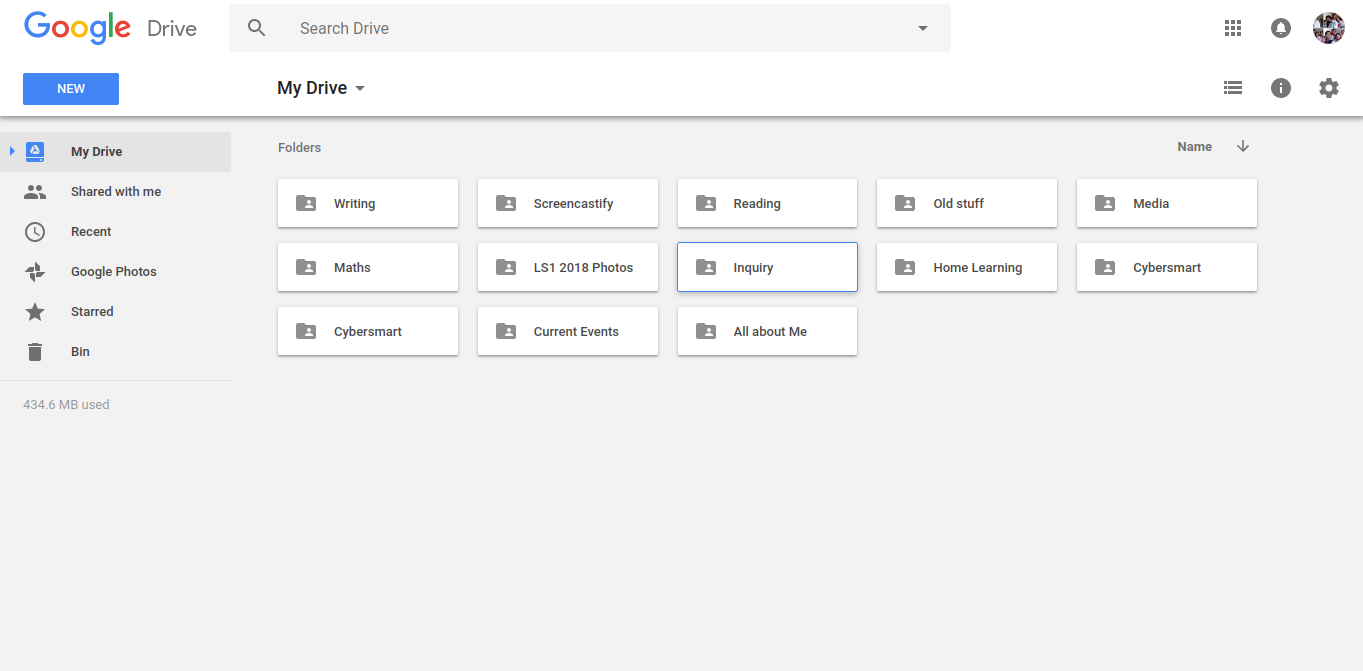
Task: Click the NEW button
Action: click(x=71, y=89)
